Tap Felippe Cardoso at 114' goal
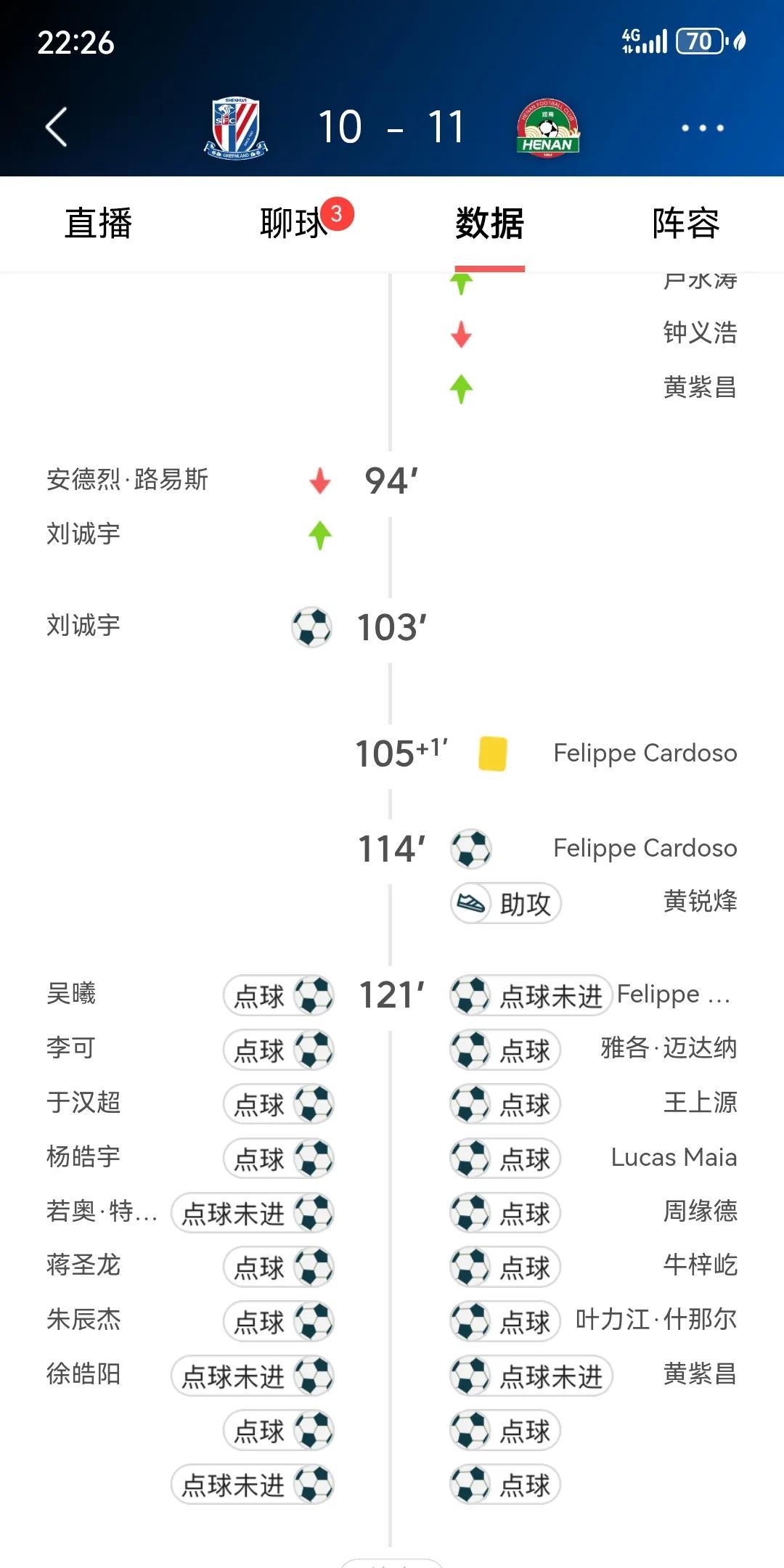Viewport: 784px width, 1568px height. (645, 849)
